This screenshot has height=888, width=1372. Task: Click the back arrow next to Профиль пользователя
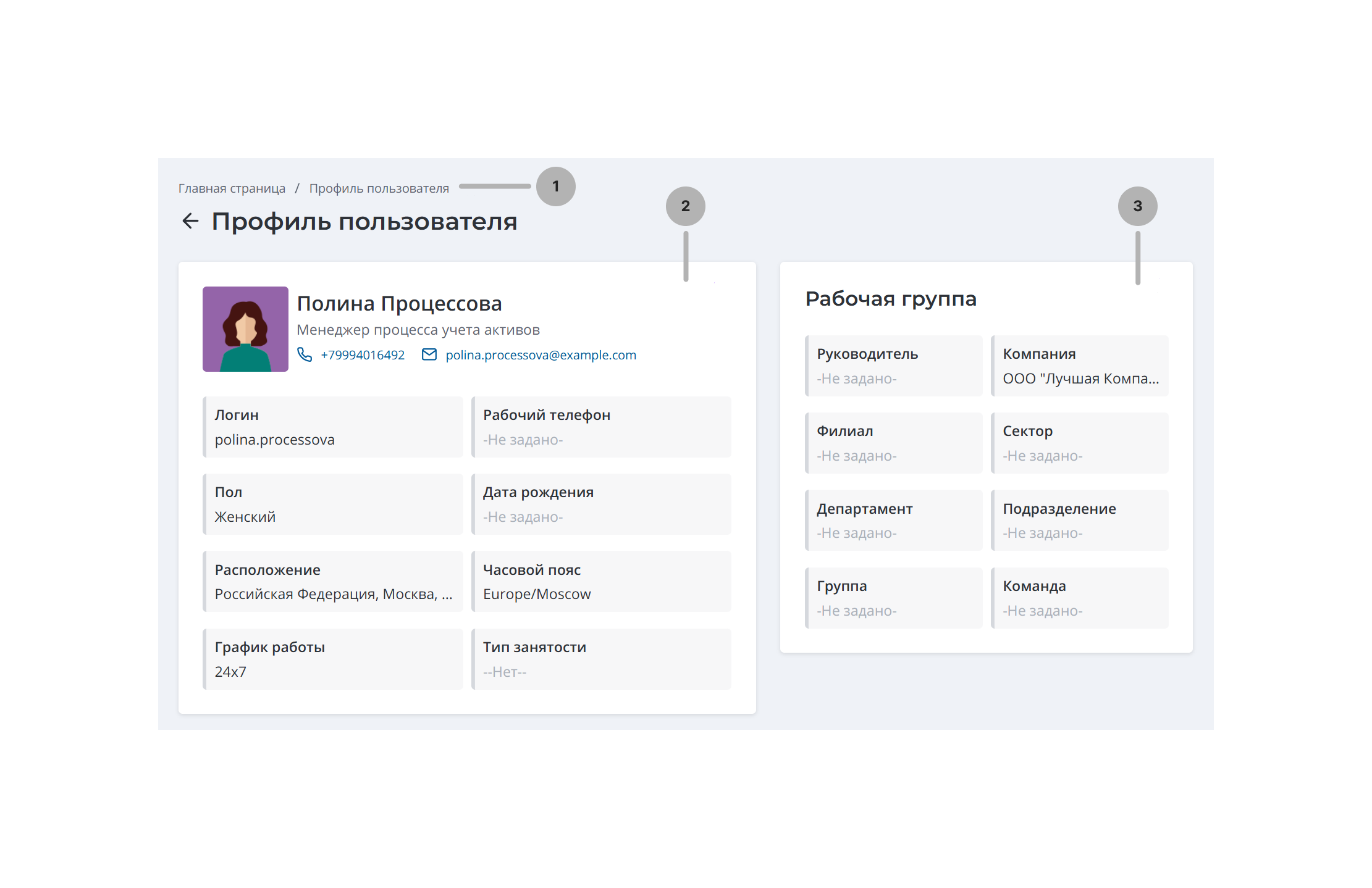tap(190, 221)
